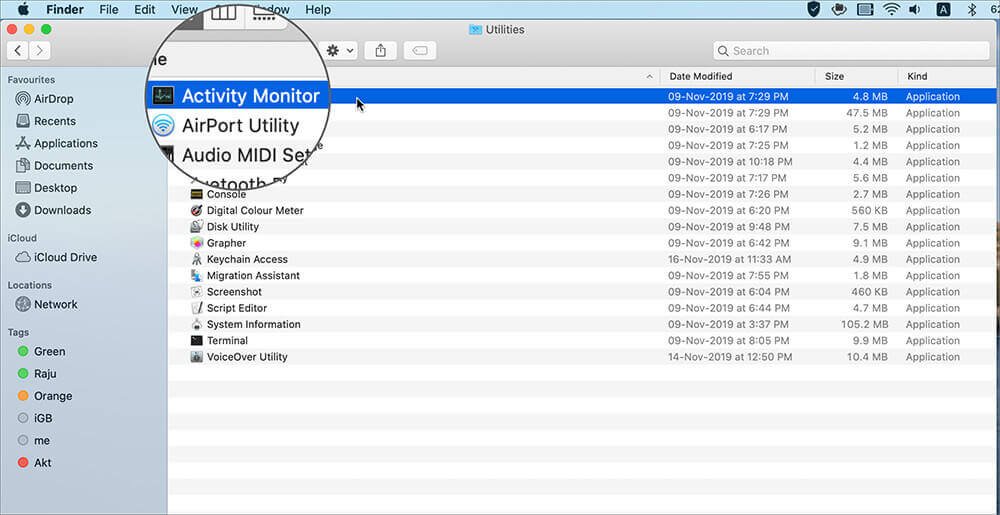Go forward with the toolbar forward arrow
The image size is (1000, 515).
tap(40, 51)
